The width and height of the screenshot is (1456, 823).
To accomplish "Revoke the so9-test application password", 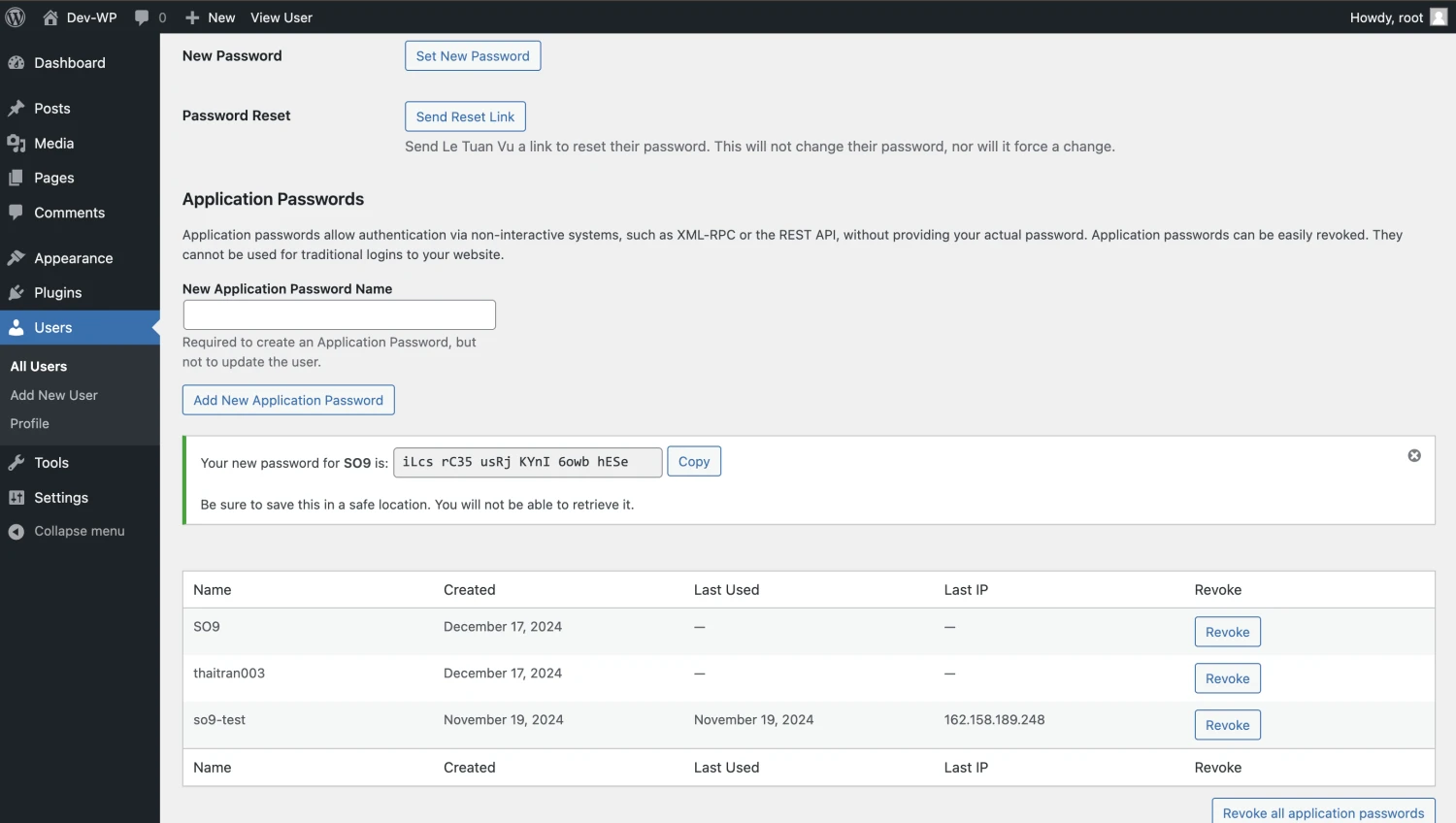I will [1227, 725].
